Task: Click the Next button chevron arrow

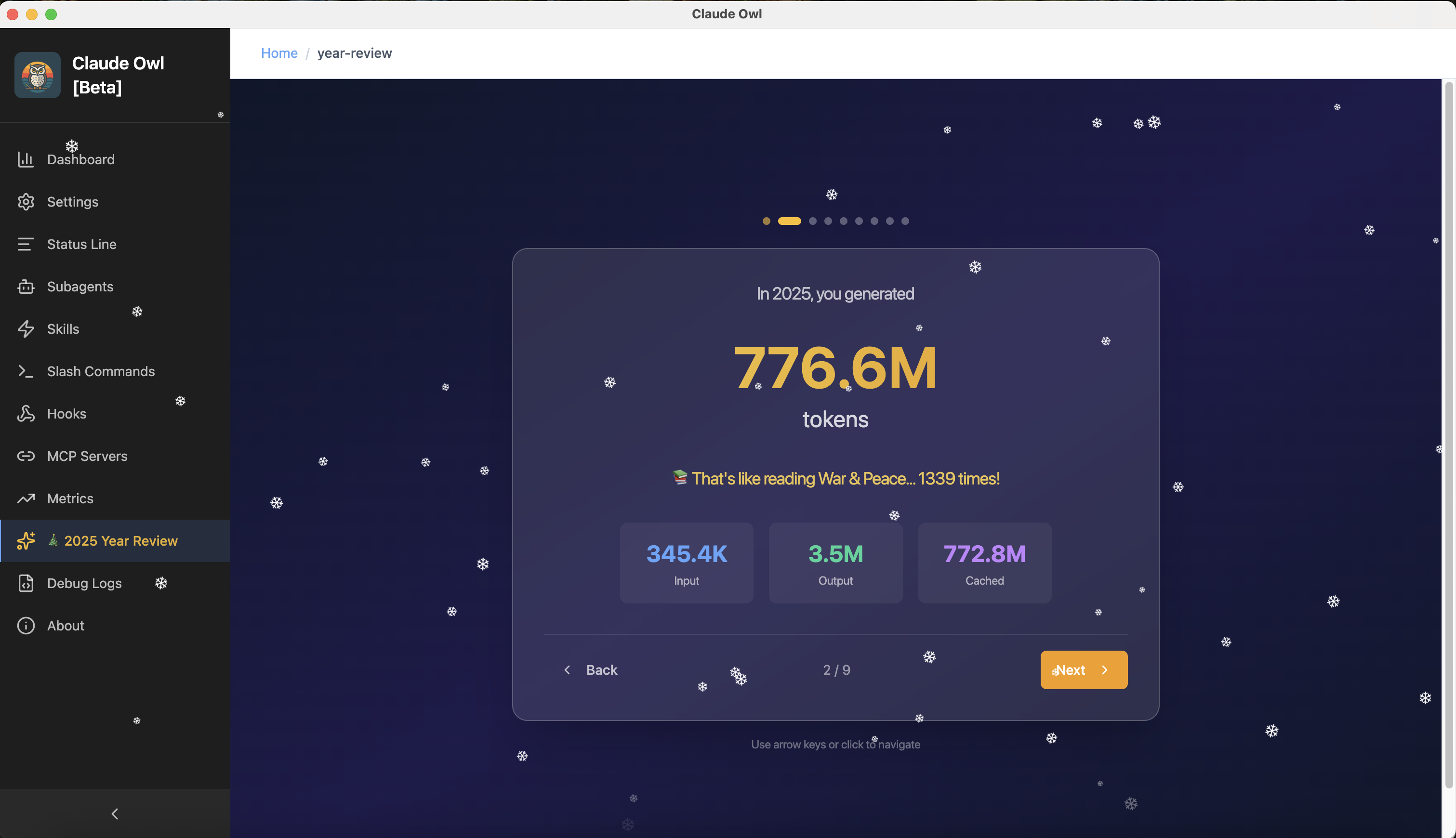Action: pyautogui.click(x=1104, y=670)
